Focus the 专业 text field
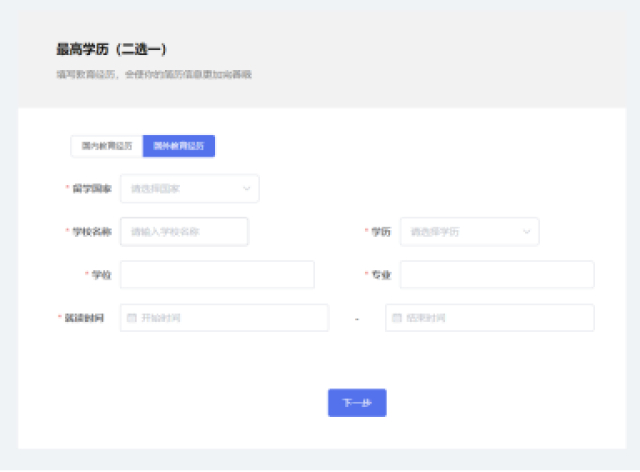This screenshot has width=640, height=472. pos(497,275)
